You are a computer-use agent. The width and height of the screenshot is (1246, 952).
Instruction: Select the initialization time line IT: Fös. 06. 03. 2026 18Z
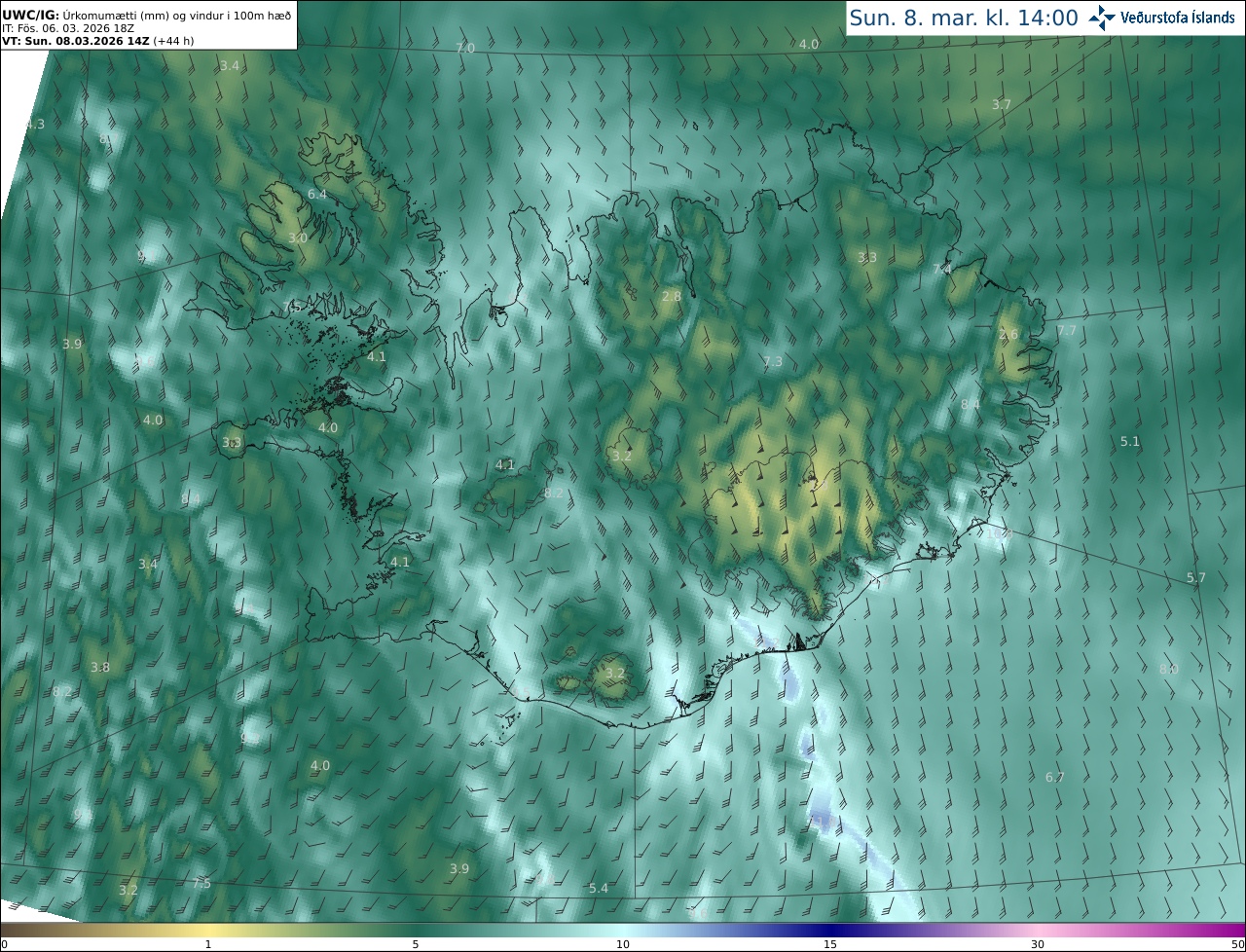(x=68, y=28)
